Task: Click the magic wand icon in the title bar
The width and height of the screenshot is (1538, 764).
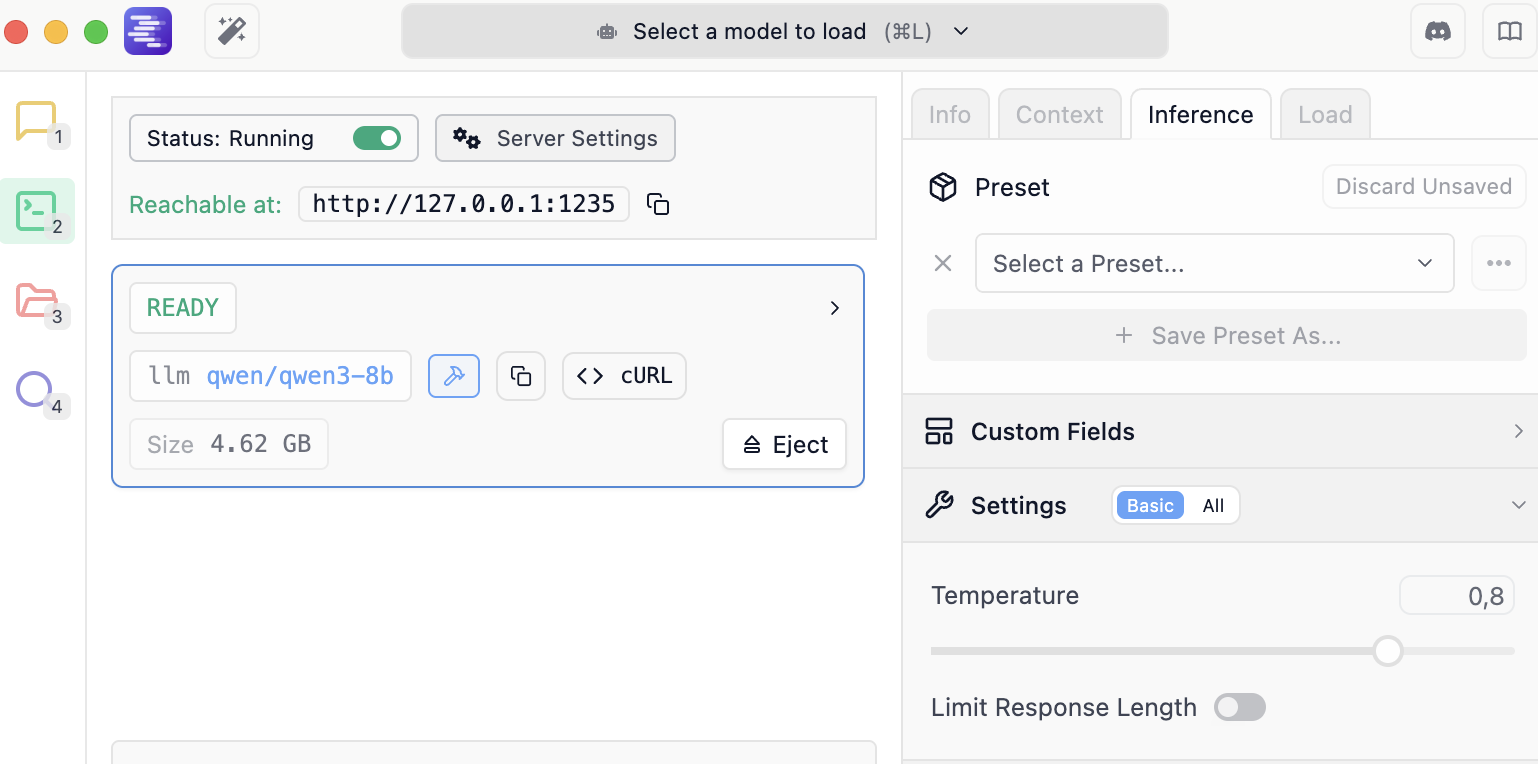Action: [x=232, y=32]
